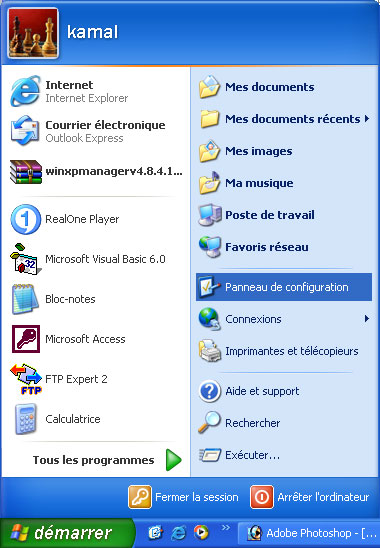The height and width of the screenshot is (548, 380).
Task: Open Mes documents folder icon
Action: [209, 87]
